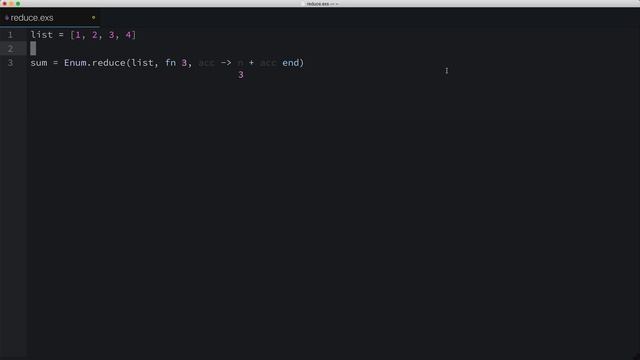Click the Elixir file icon on the reduce.exs tab
Viewport: 640px width, 360px height.
[7, 18]
